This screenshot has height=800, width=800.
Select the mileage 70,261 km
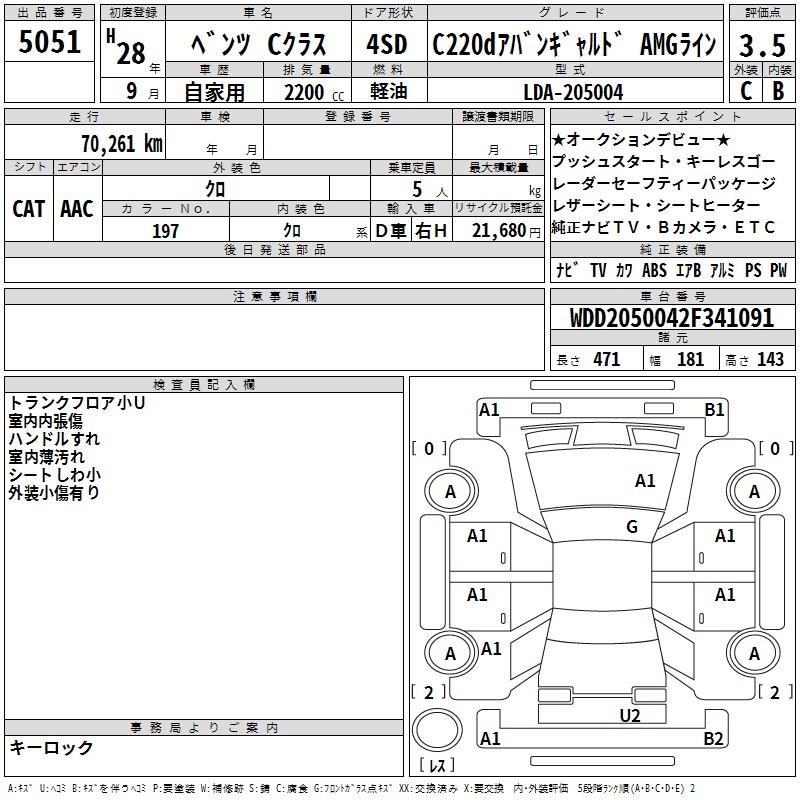point(122,143)
